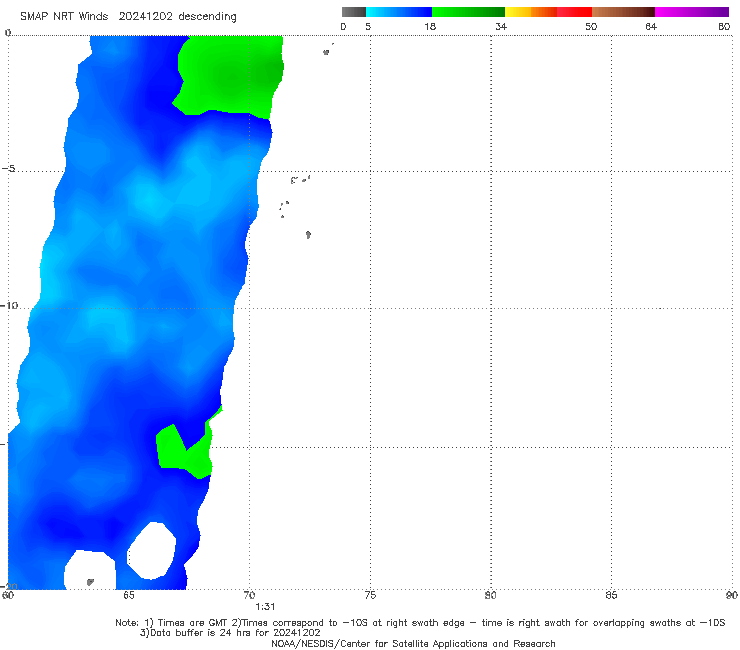The image size is (740, 650).
Task: Click the "1:31" swath time label
Action: point(265,607)
